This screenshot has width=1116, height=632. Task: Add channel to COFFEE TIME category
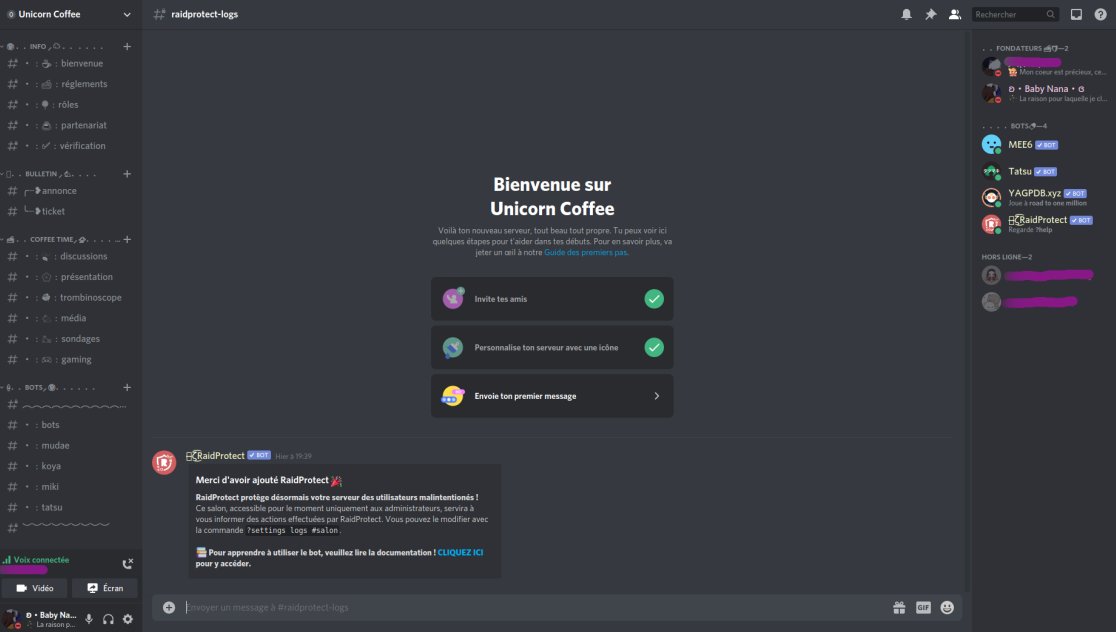[x=127, y=239]
